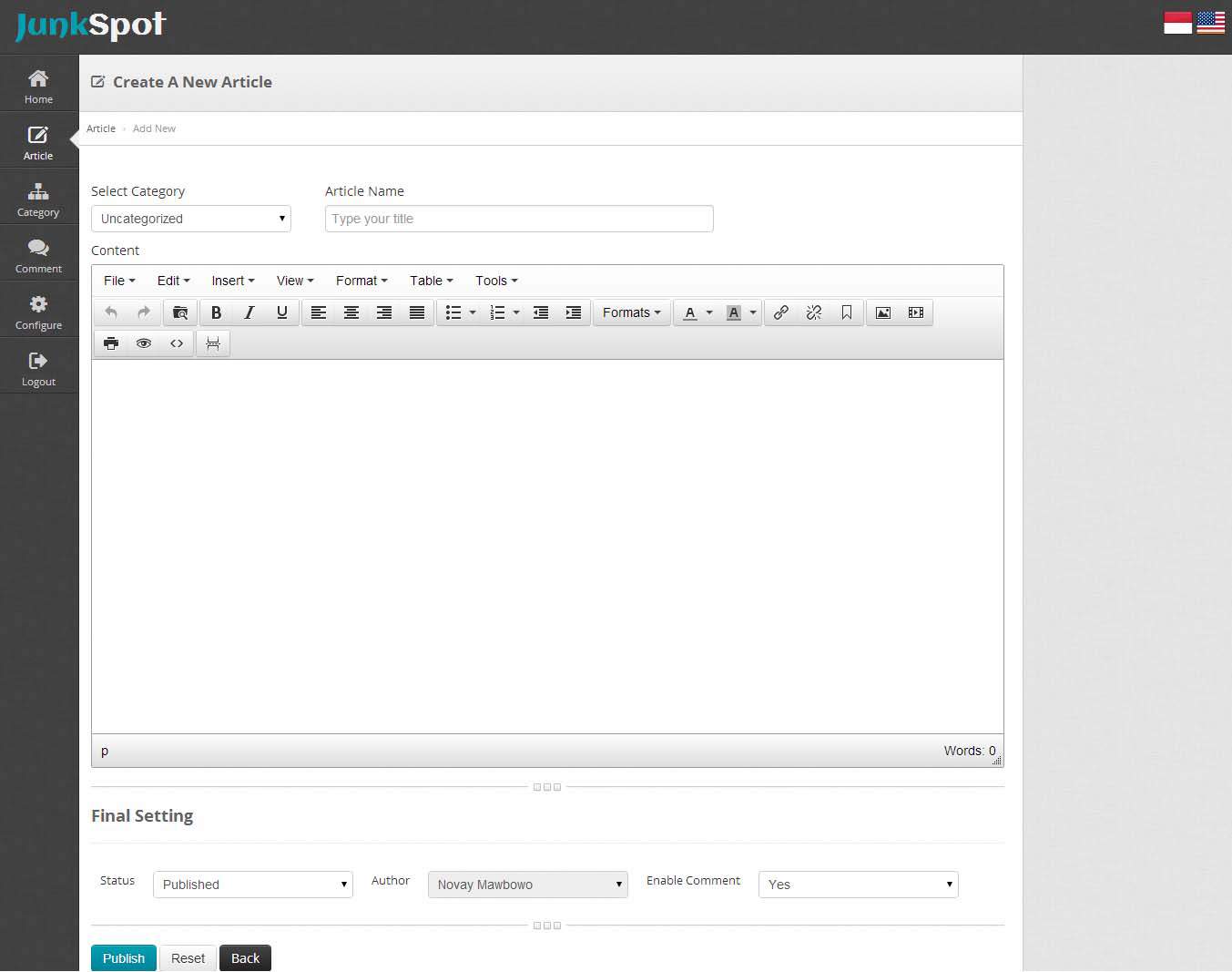Insert a page break
This screenshot has width=1232, height=972.
[213, 343]
